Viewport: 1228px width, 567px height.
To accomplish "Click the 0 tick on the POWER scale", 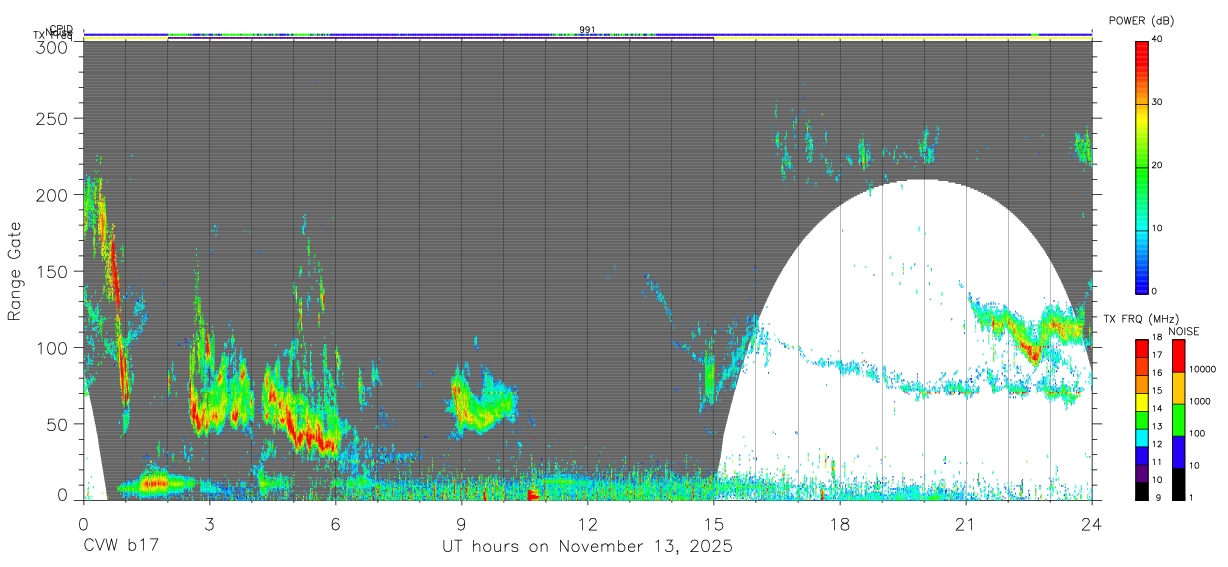I will [1155, 291].
